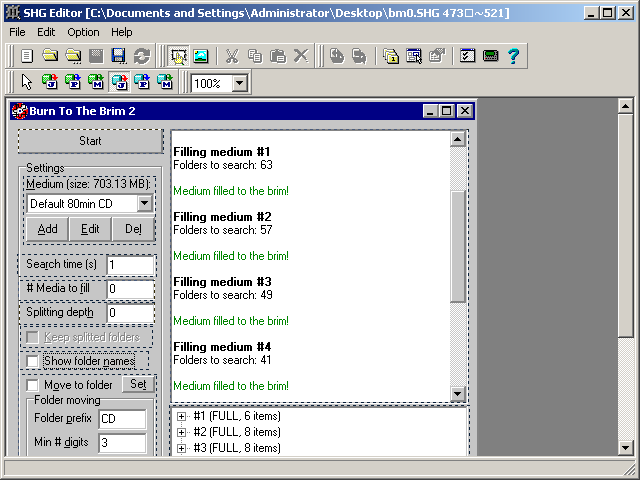Click the Add medium button
The height and width of the screenshot is (480, 640).
[47, 229]
